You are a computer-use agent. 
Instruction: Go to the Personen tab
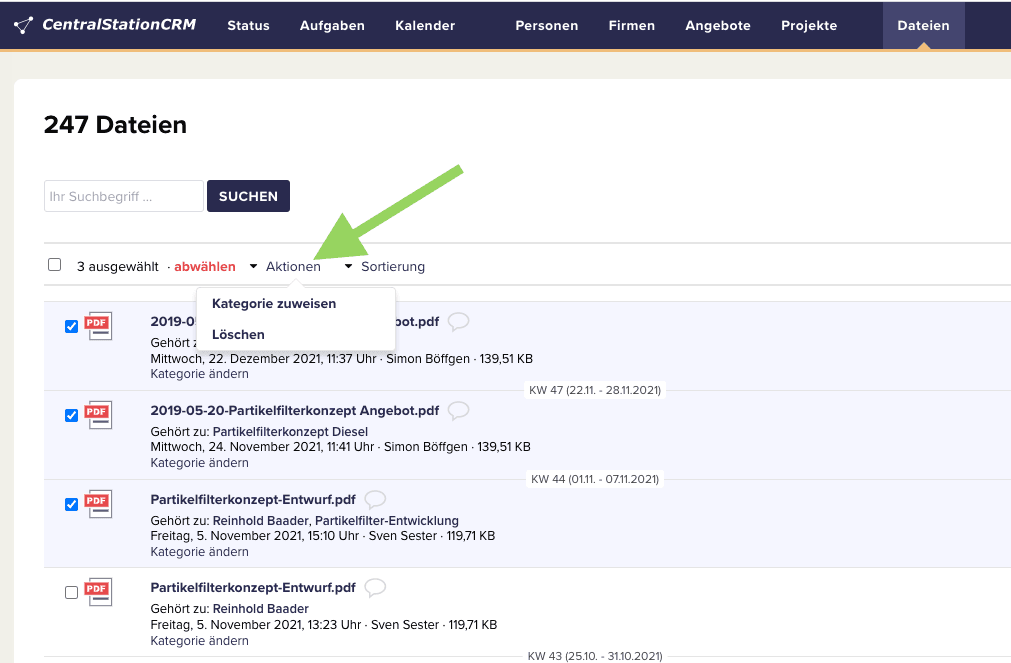546,26
